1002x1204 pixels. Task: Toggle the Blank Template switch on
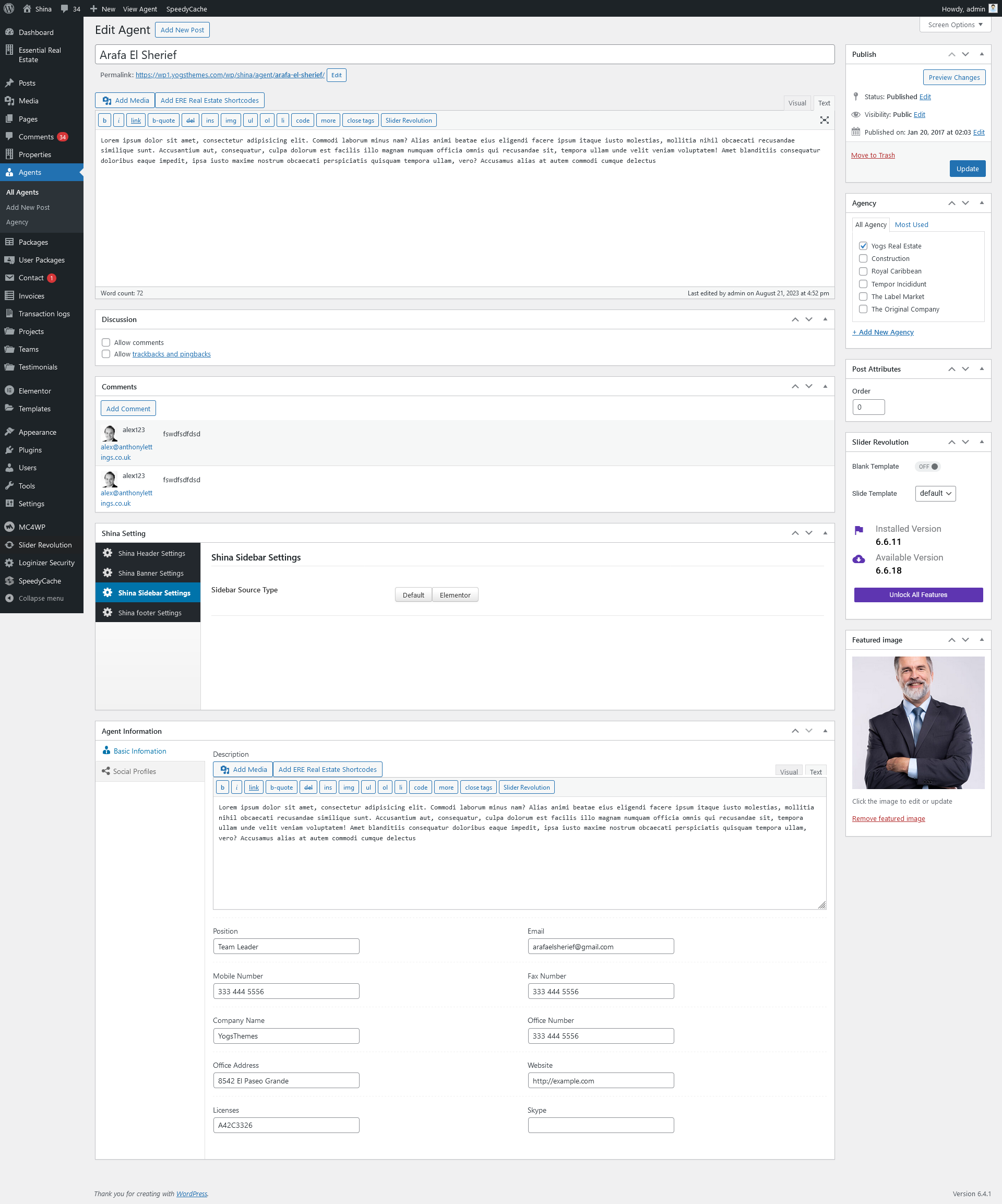tap(927, 467)
